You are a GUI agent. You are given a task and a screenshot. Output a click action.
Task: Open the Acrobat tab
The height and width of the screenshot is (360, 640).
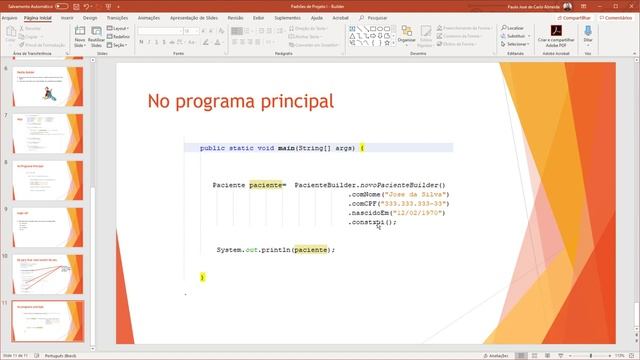coord(340,18)
